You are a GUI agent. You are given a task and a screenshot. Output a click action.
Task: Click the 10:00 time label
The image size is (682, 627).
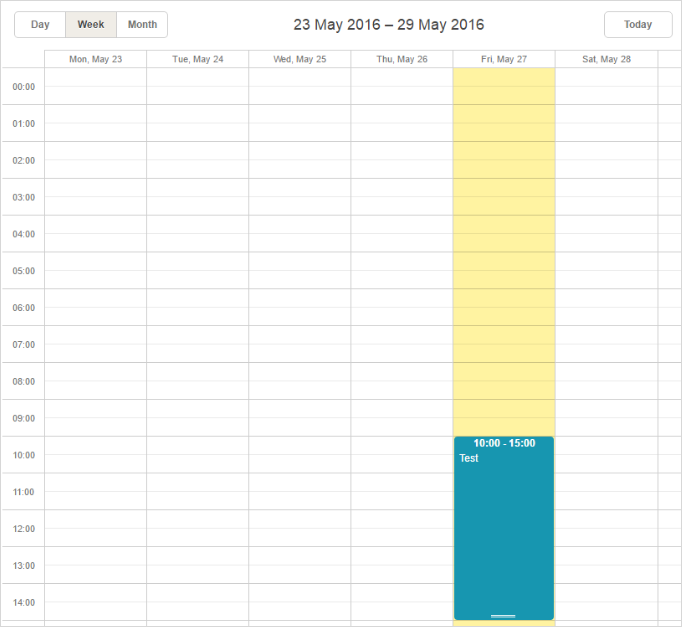point(23,455)
